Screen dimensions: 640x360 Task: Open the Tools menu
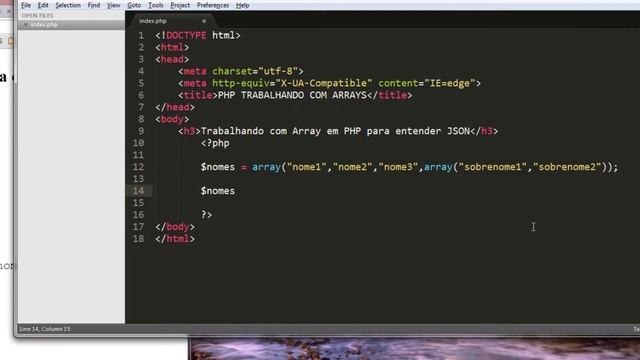pyautogui.click(x=156, y=5)
